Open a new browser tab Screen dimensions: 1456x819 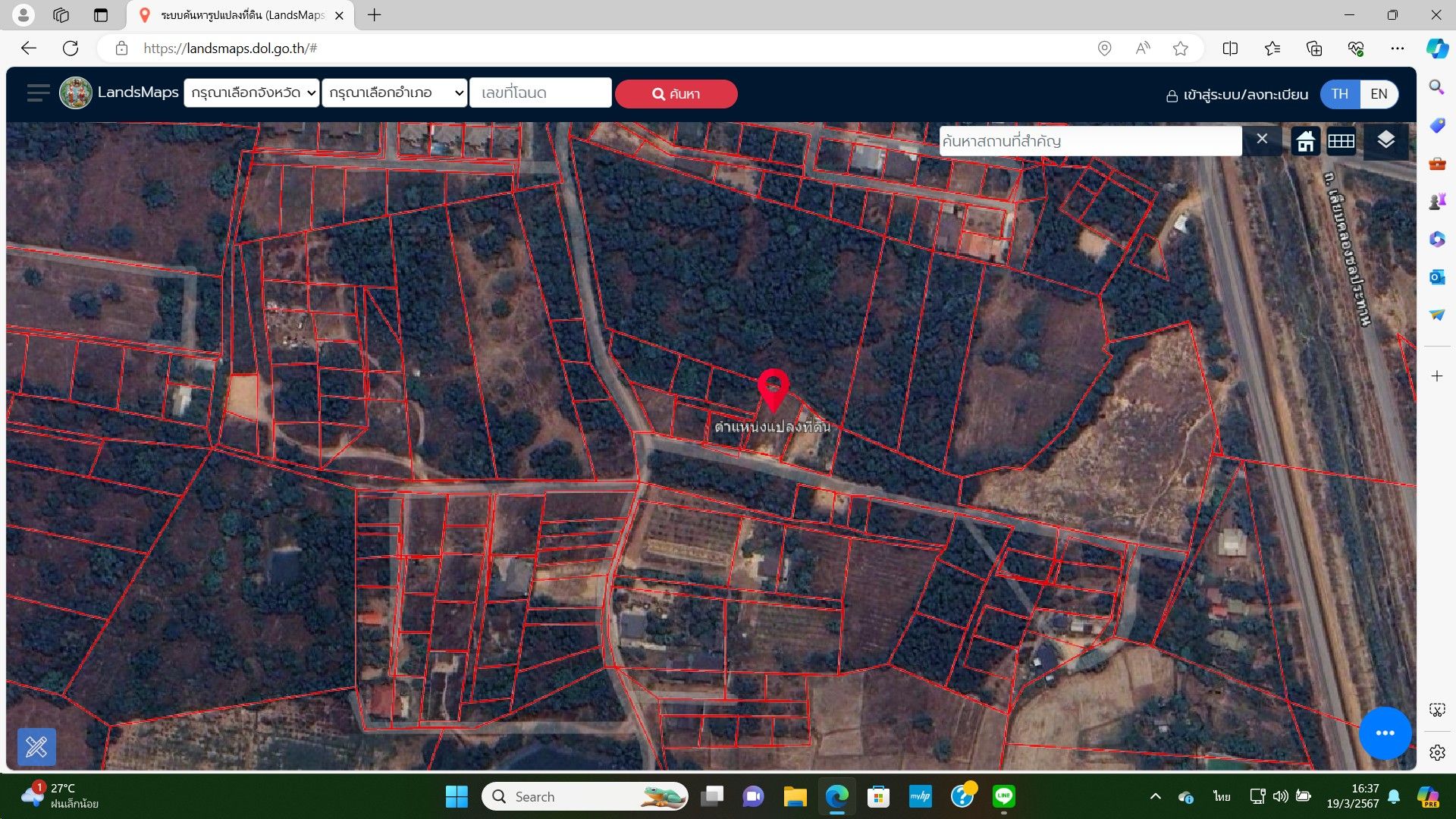tap(374, 15)
